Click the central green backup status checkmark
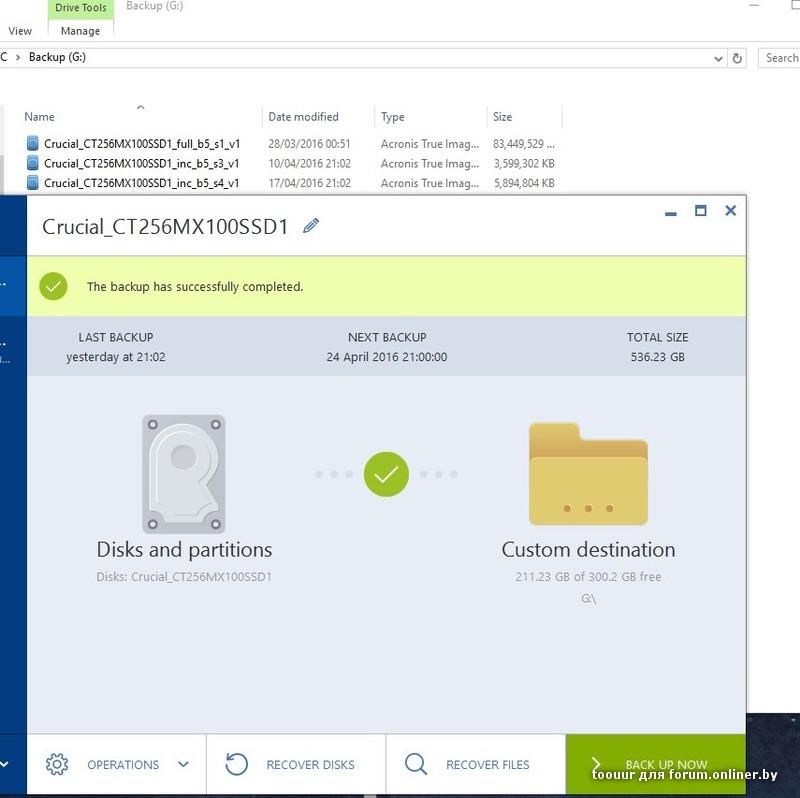The image size is (800, 798). (386, 474)
